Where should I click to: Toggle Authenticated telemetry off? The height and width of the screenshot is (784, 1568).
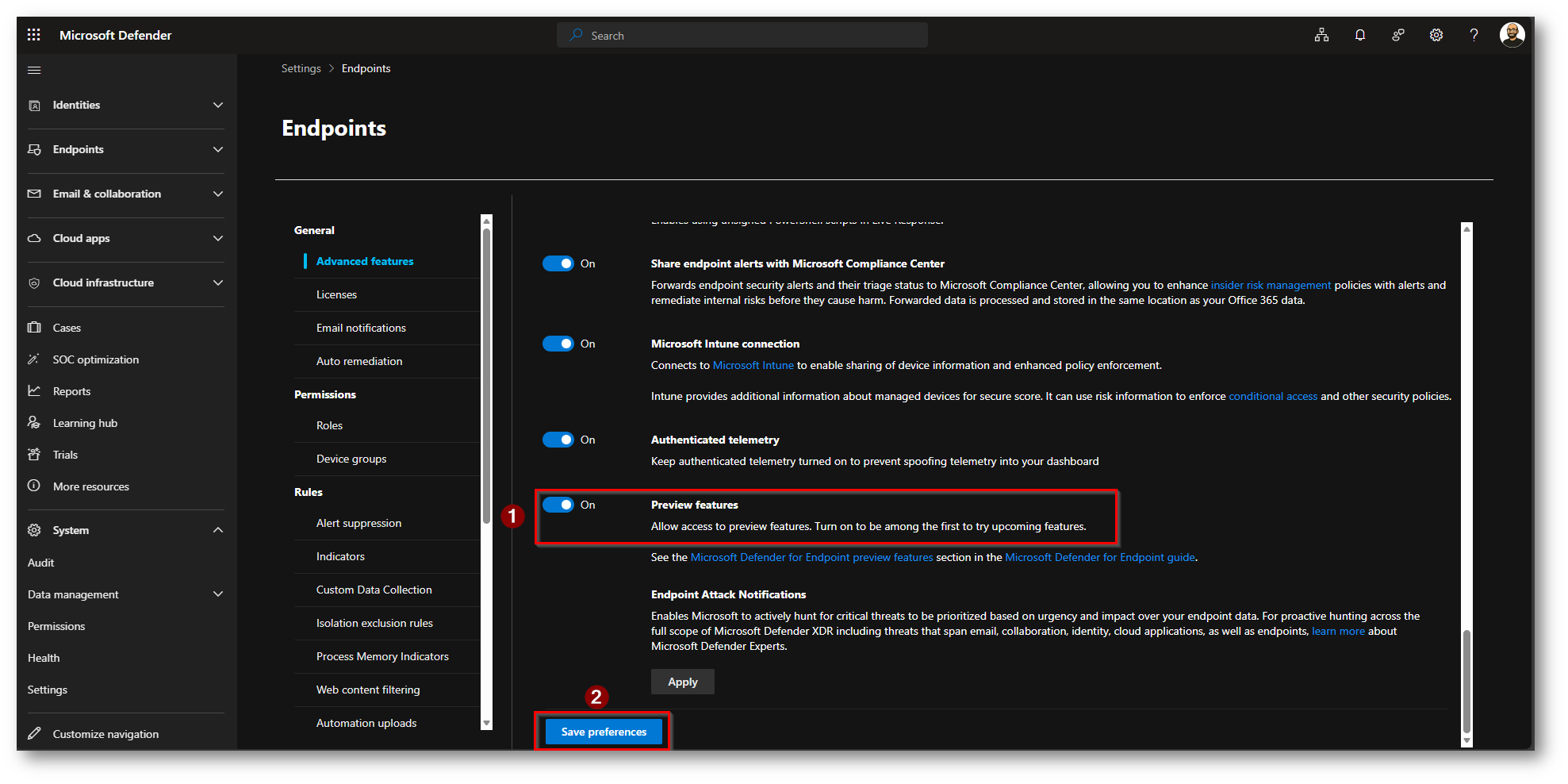coord(558,440)
